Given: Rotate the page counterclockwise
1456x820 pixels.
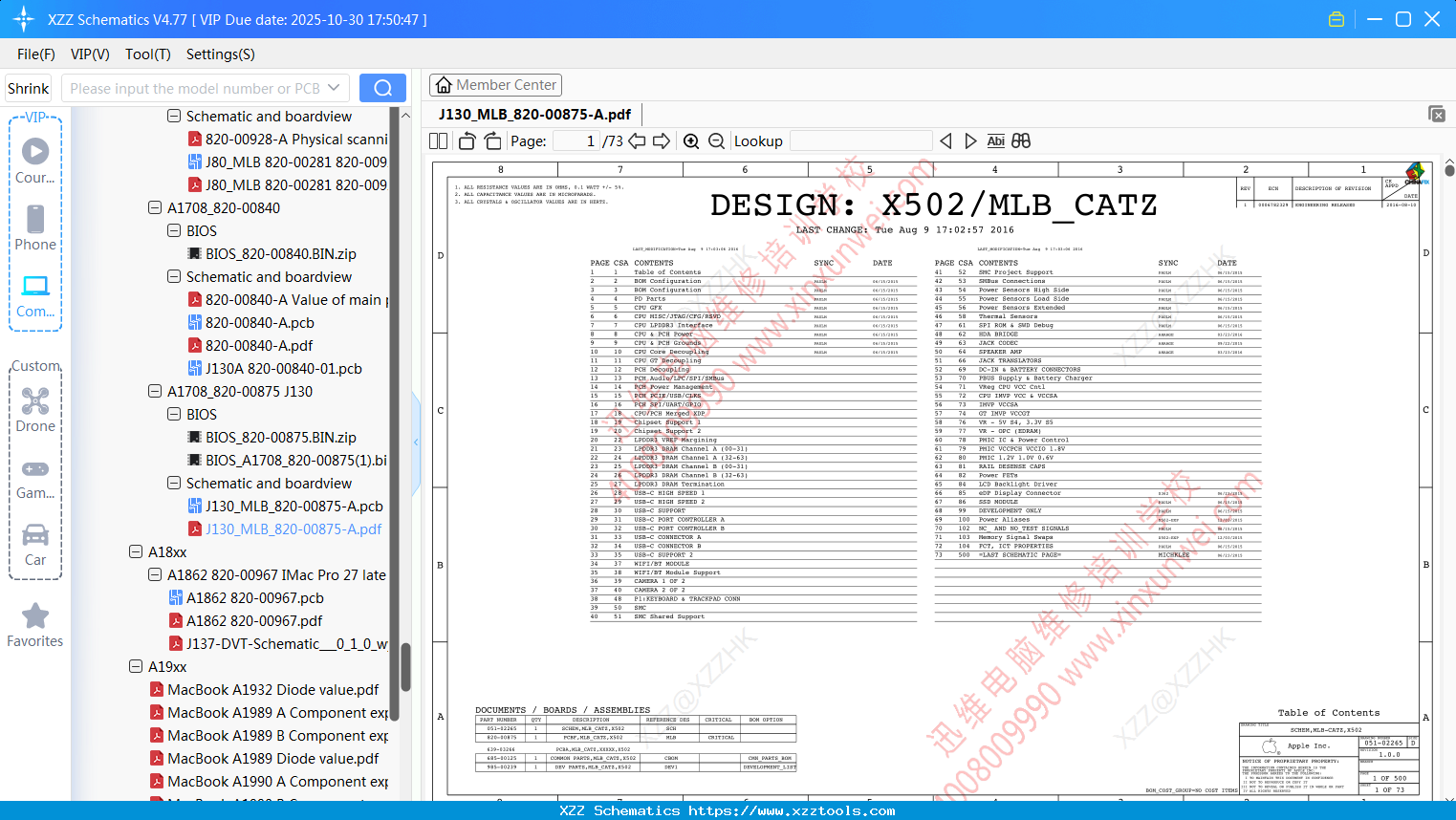Looking at the screenshot, I should point(467,141).
